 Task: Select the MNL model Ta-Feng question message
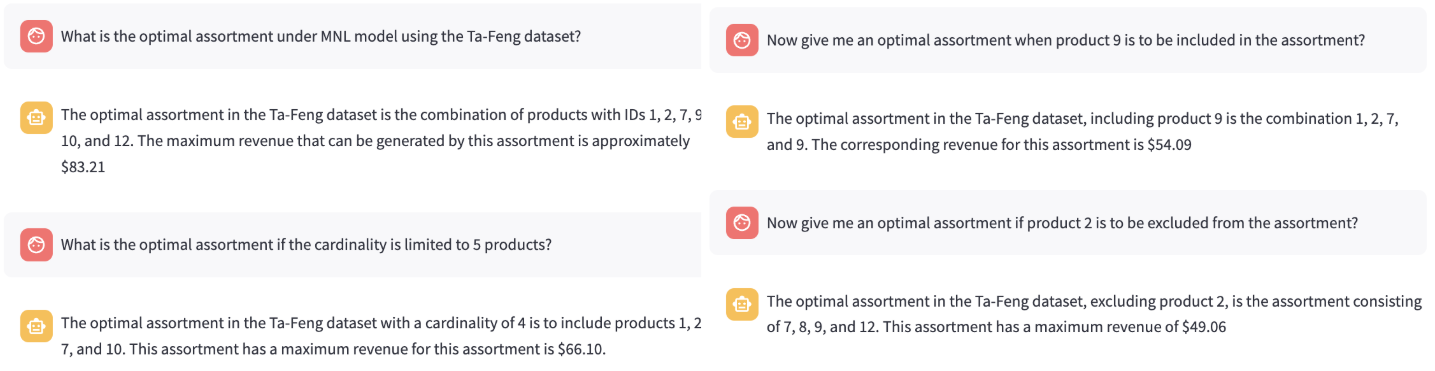pos(321,36)
